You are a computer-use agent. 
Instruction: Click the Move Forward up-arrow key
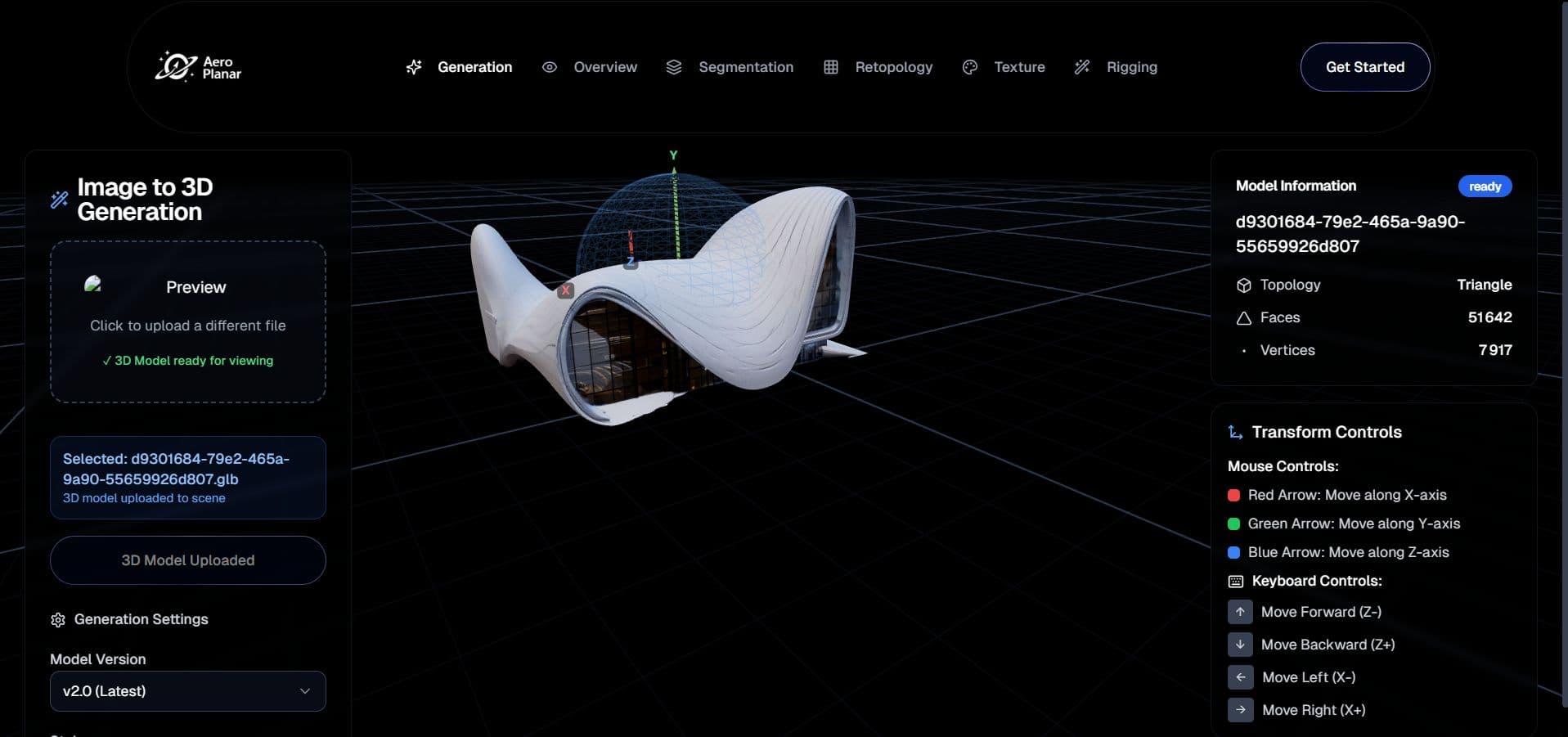tap(1240, 612)
